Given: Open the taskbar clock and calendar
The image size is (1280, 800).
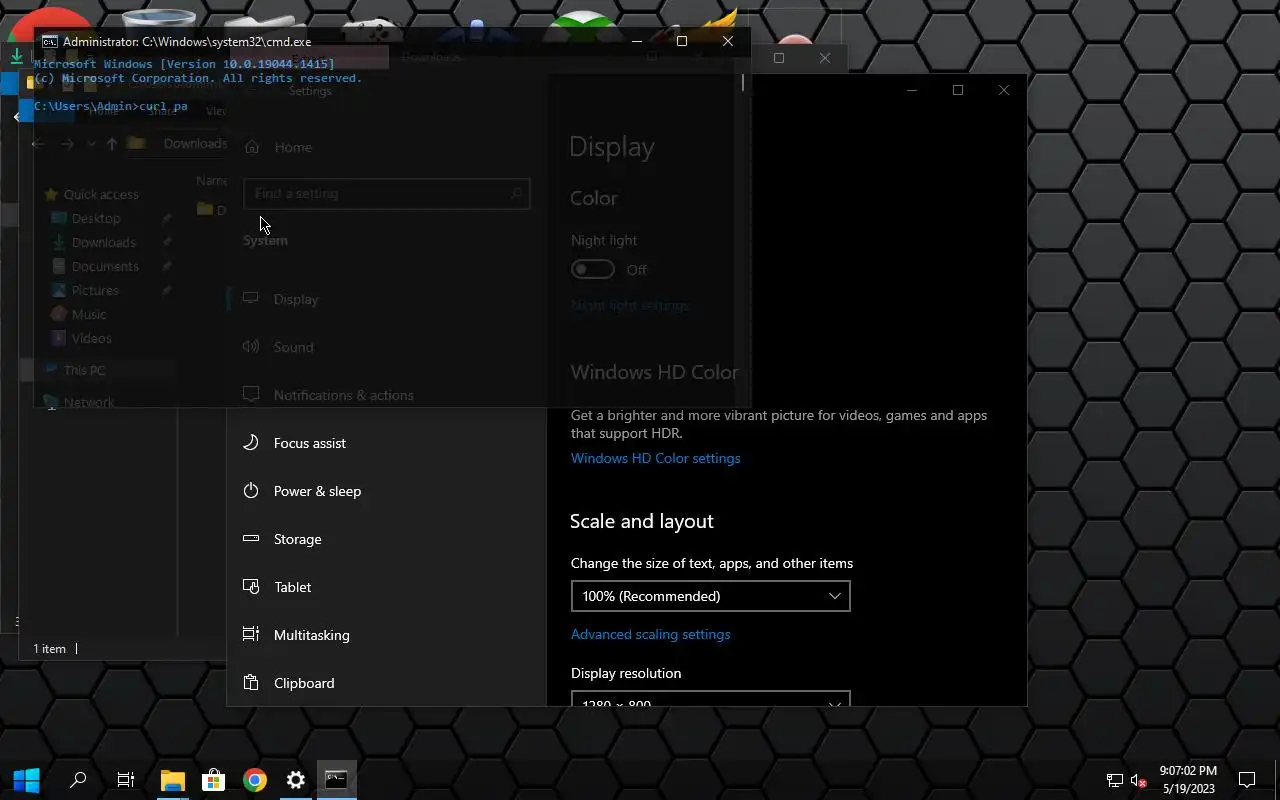Looking at the screenshot, I should [x=1188, y=780].
